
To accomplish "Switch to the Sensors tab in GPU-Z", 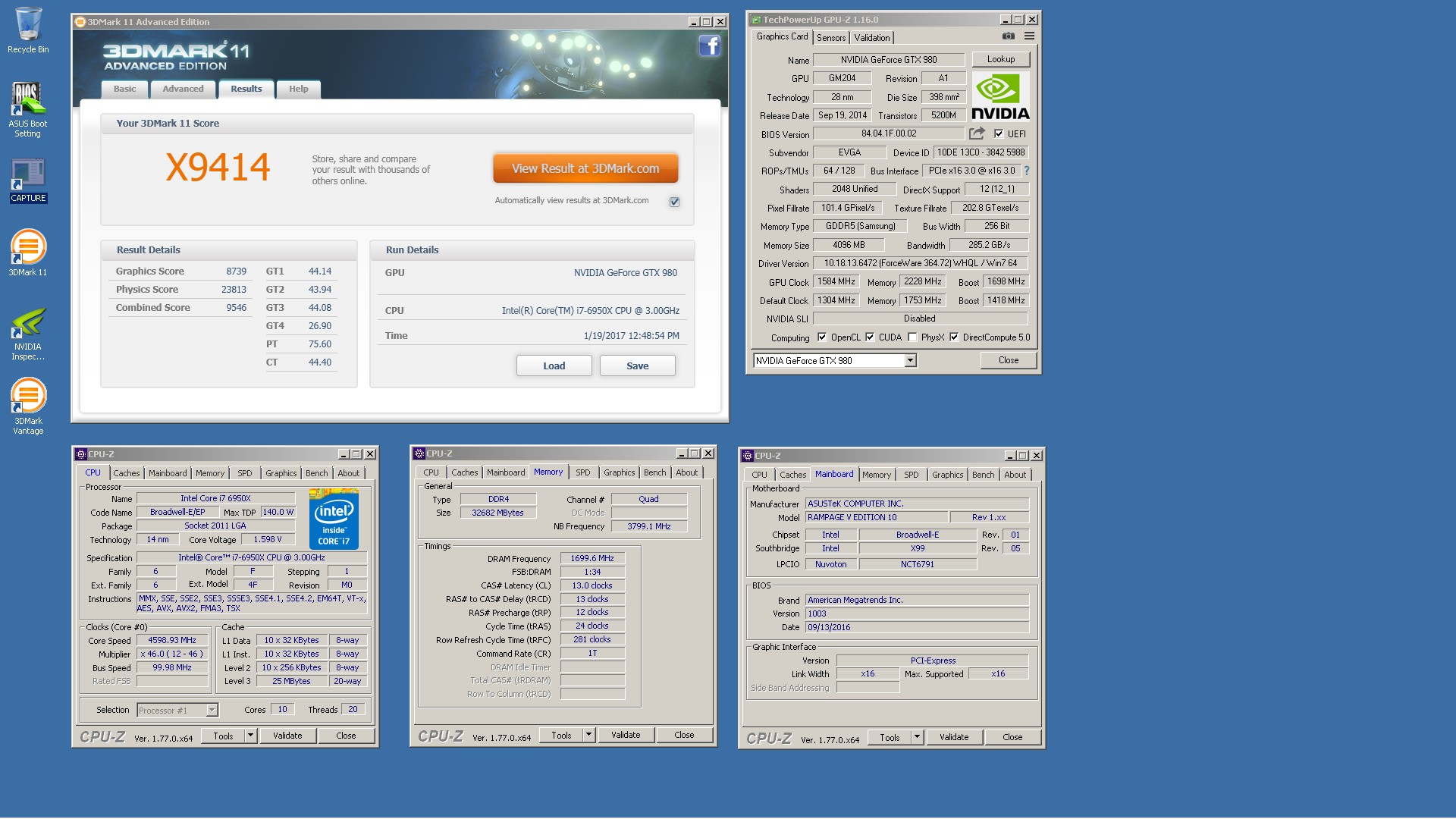I will pyautogui.click(x=831, y=38).
